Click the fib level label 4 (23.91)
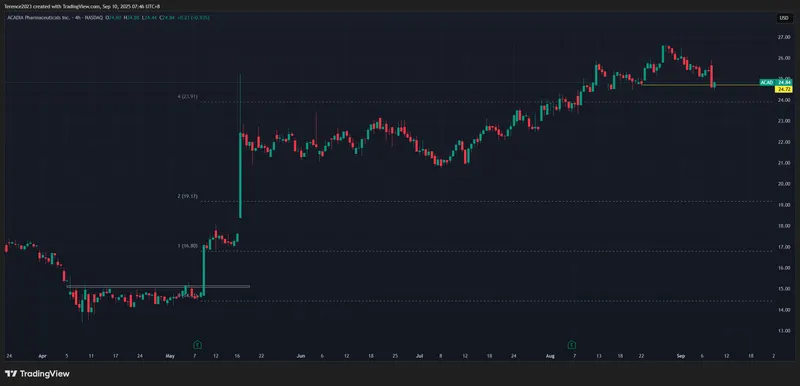The image size is (800, 386). [x=188, y=96]
